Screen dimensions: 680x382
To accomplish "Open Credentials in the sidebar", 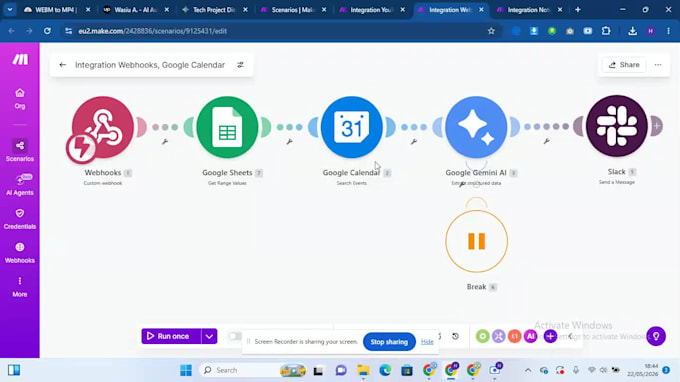I will 20,219.
